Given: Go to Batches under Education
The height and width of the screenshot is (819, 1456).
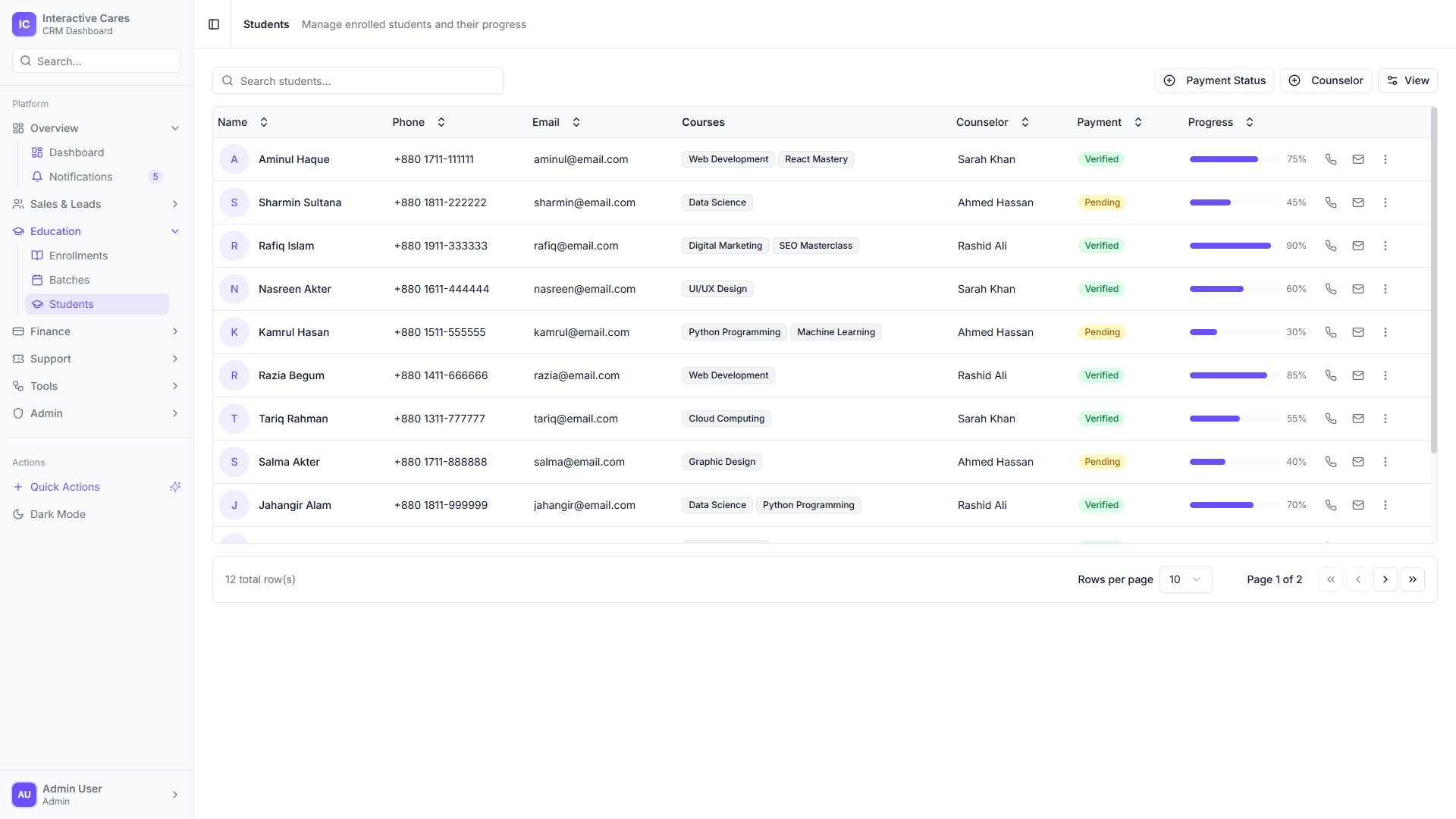Looking at the screenshot, I should pyautogui.click(x=69, y=280).
